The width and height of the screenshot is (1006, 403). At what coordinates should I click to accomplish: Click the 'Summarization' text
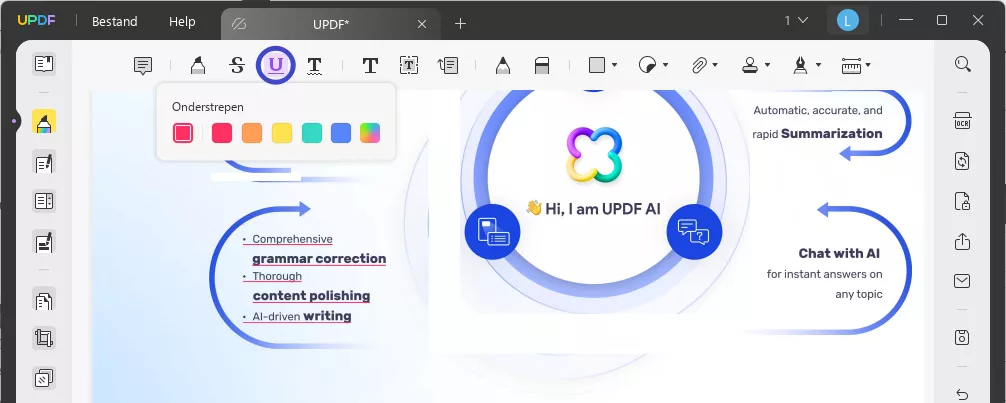point(831,133)
